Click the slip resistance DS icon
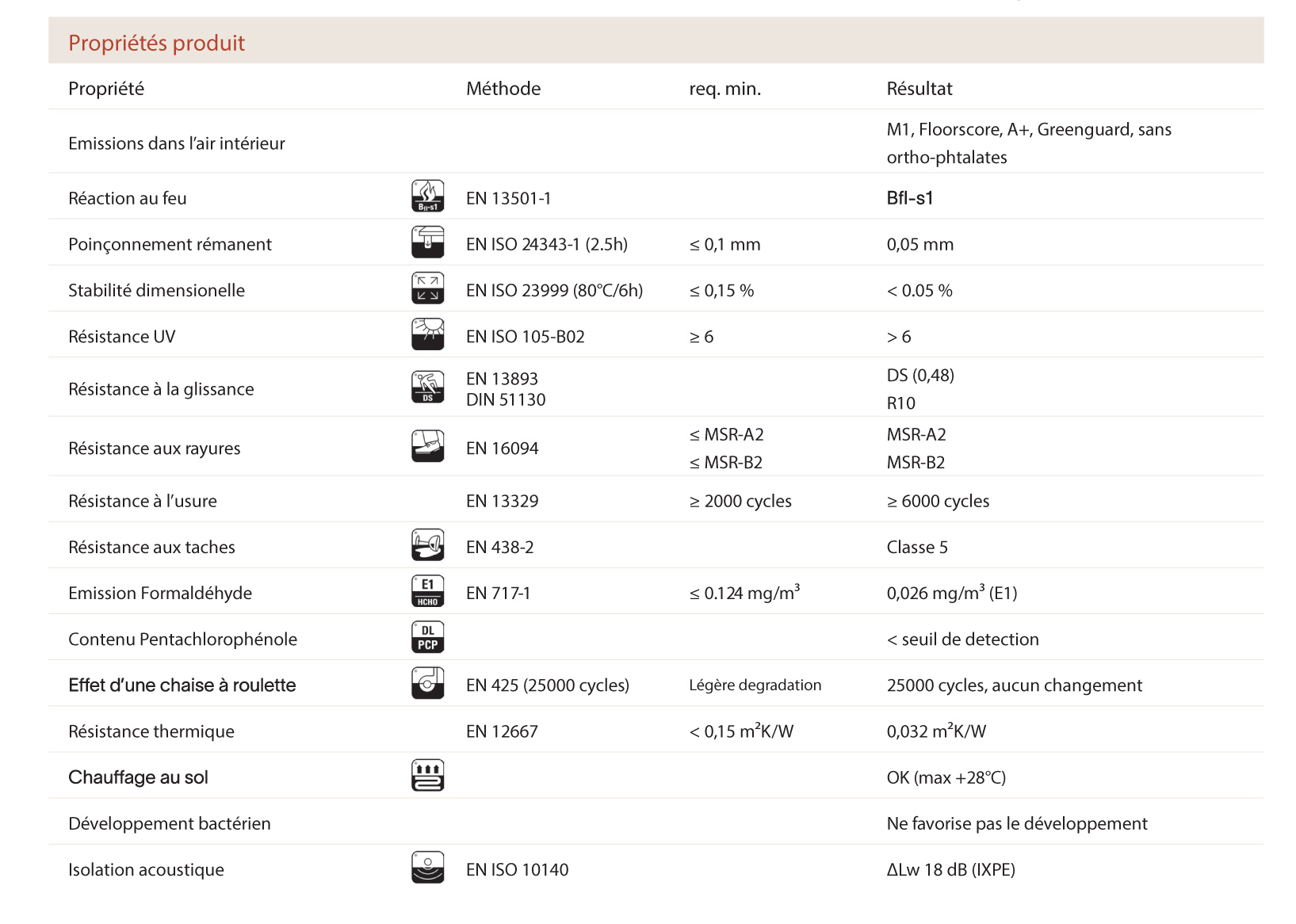The width and height of the screenshot is (1296, 924). tap(427, 388)
